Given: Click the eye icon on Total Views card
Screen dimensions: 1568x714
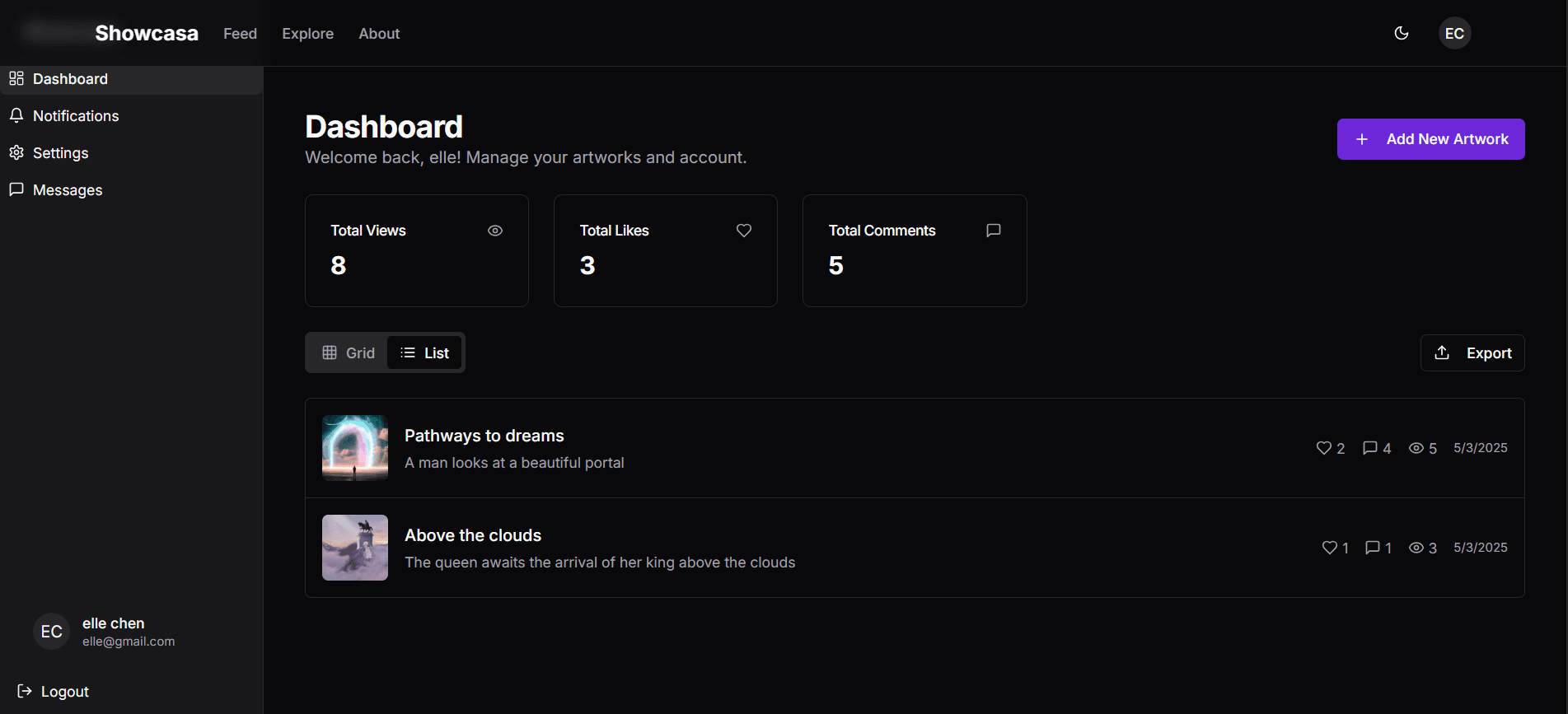Looking at the screenshot, I should pyautogui.click(x=495, y=231).
